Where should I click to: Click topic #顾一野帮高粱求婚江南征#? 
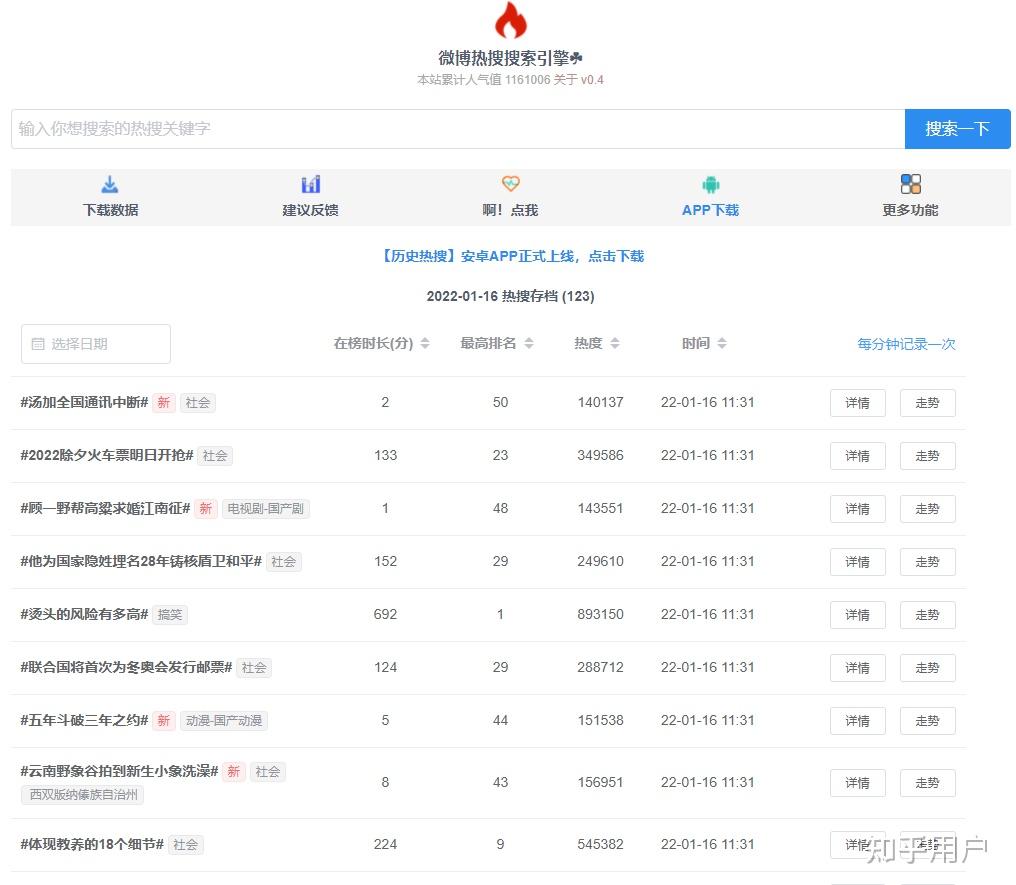click(105, 509)
